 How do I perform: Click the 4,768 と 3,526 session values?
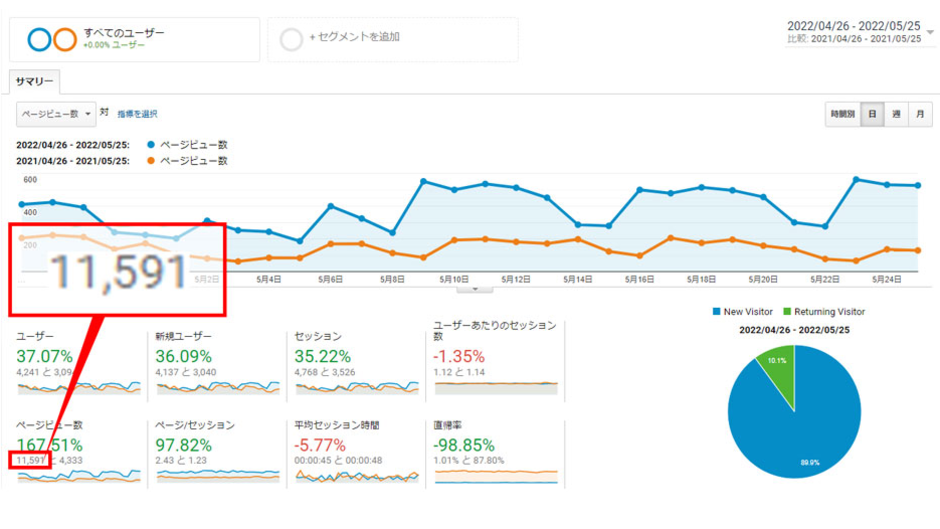pos(324,372)
